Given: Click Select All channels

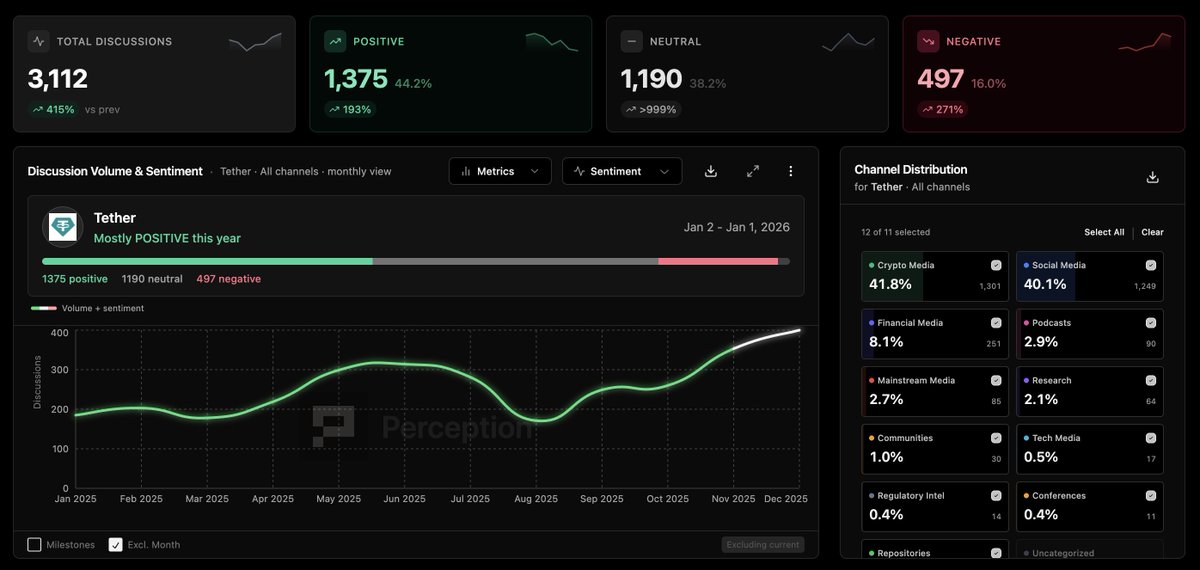Looking at the screenshot, I should (1104, 232).
